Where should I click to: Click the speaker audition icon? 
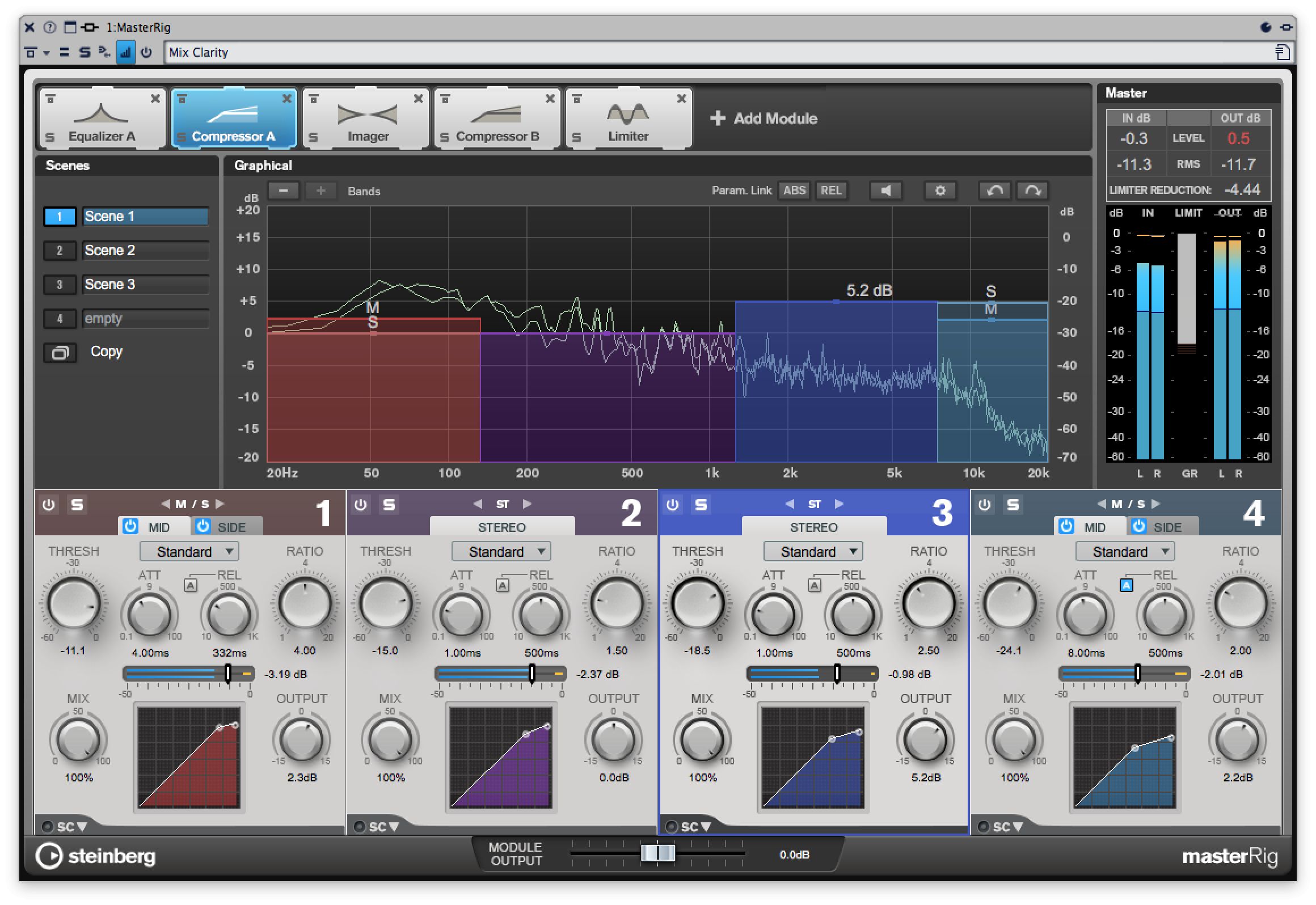[x=885, y=191]
